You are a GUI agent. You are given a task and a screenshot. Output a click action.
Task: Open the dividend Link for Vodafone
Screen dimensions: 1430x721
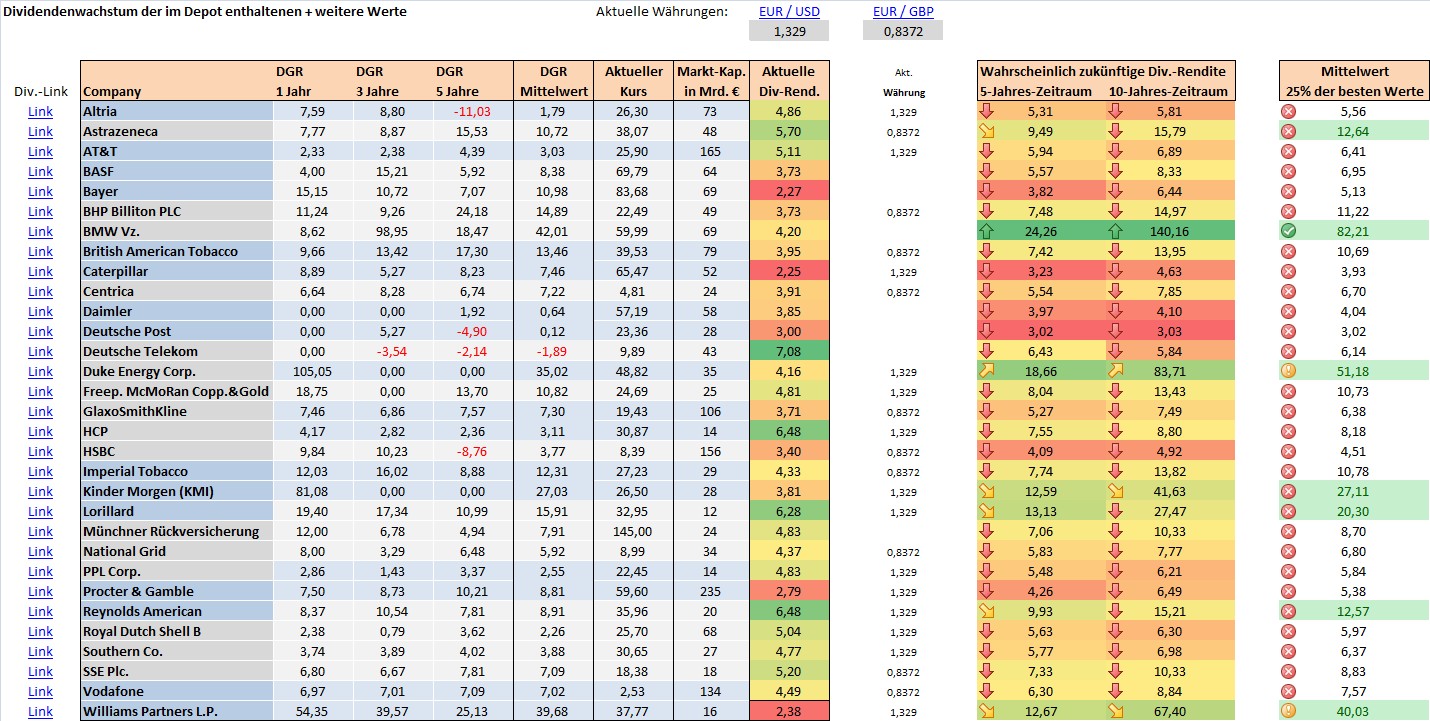(40, 691)
